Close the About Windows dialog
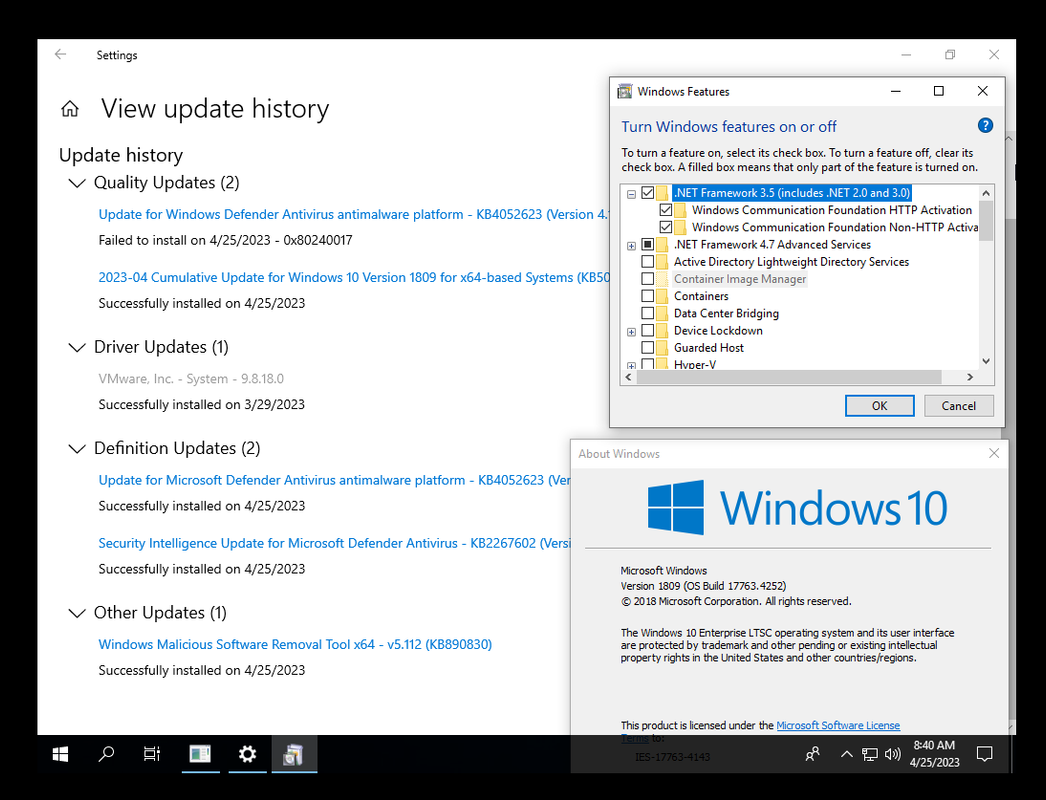 (993, 453)
